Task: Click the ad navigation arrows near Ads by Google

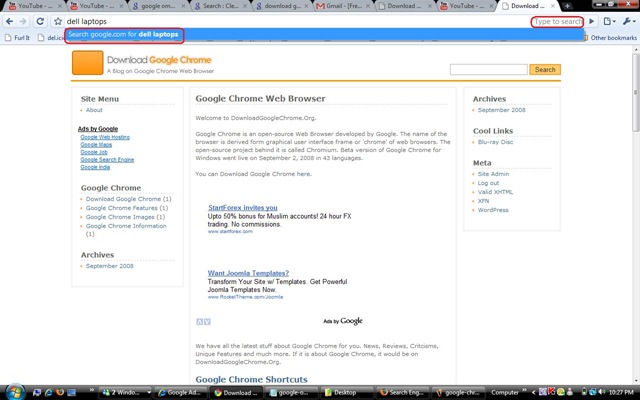Action: pyautogui.click(x=203, y=321)
